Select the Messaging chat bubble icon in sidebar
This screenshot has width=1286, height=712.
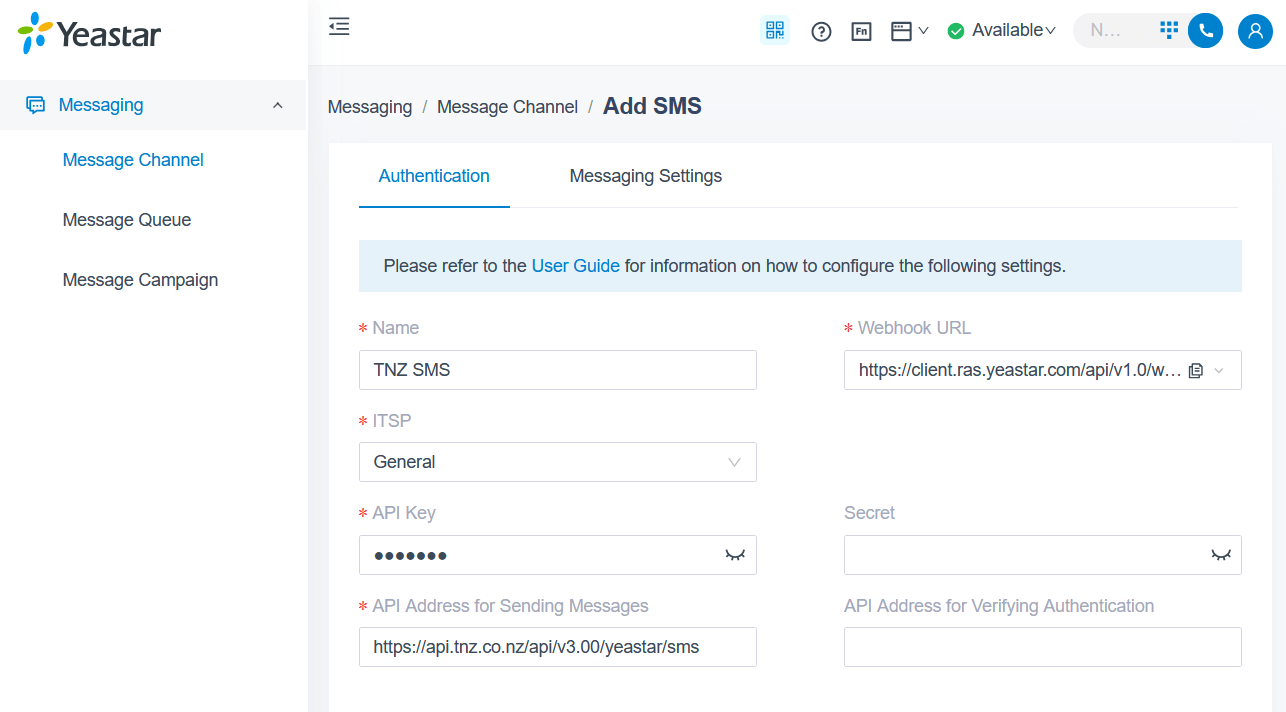[37, 104]
